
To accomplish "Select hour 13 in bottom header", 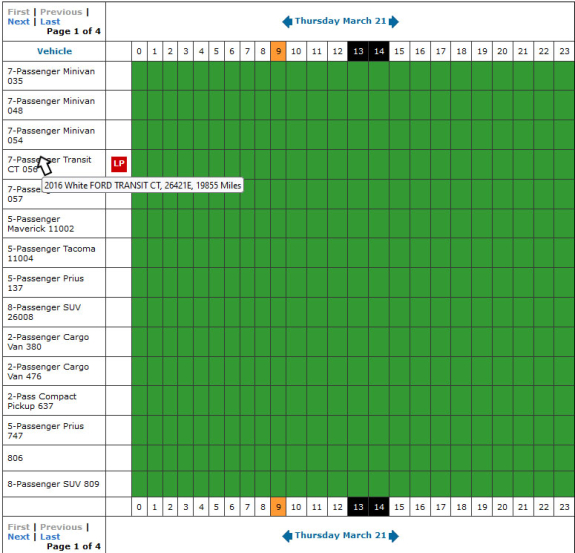I will pos(358,507).
